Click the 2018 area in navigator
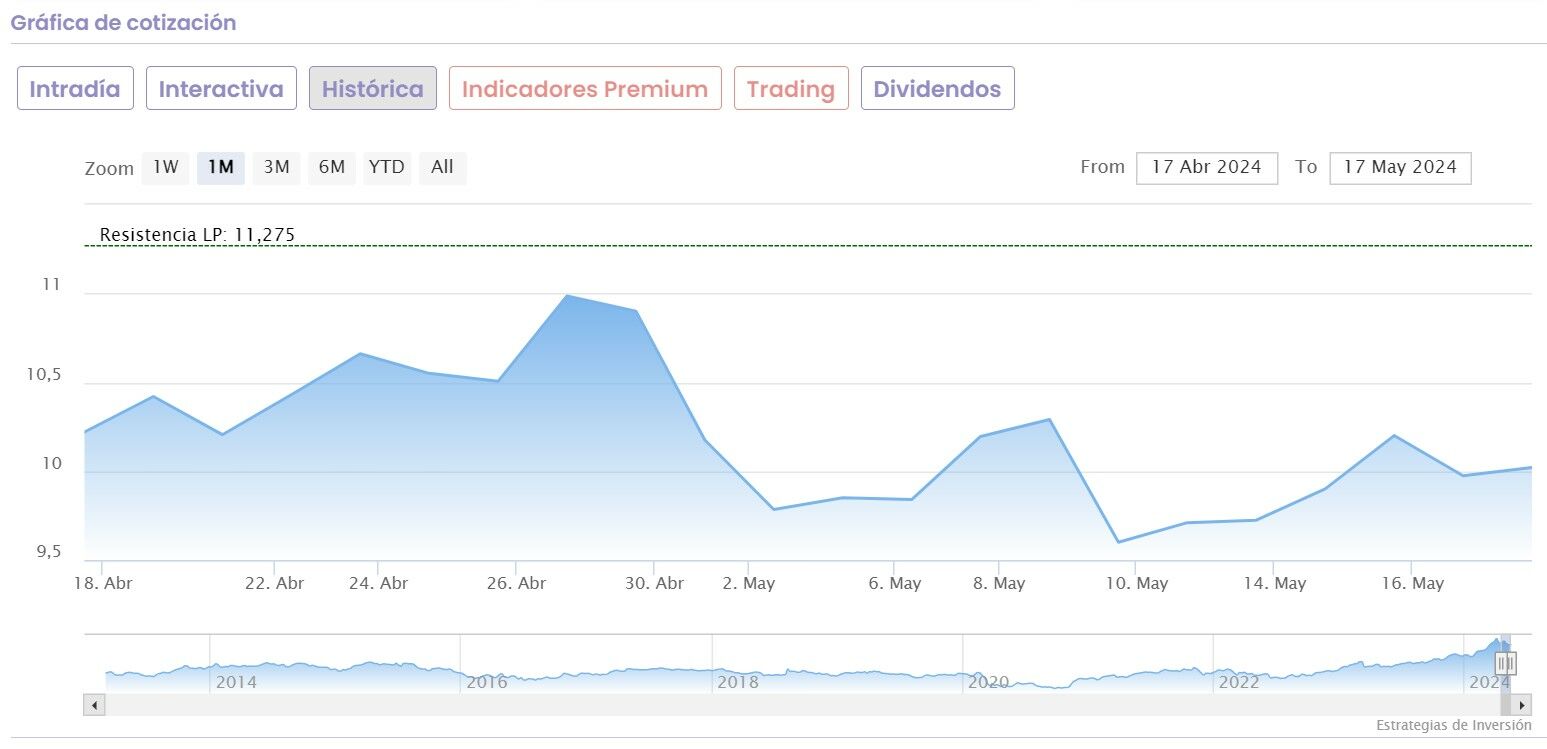Screen dimensions: 1547x749 [x=738, y=672]
